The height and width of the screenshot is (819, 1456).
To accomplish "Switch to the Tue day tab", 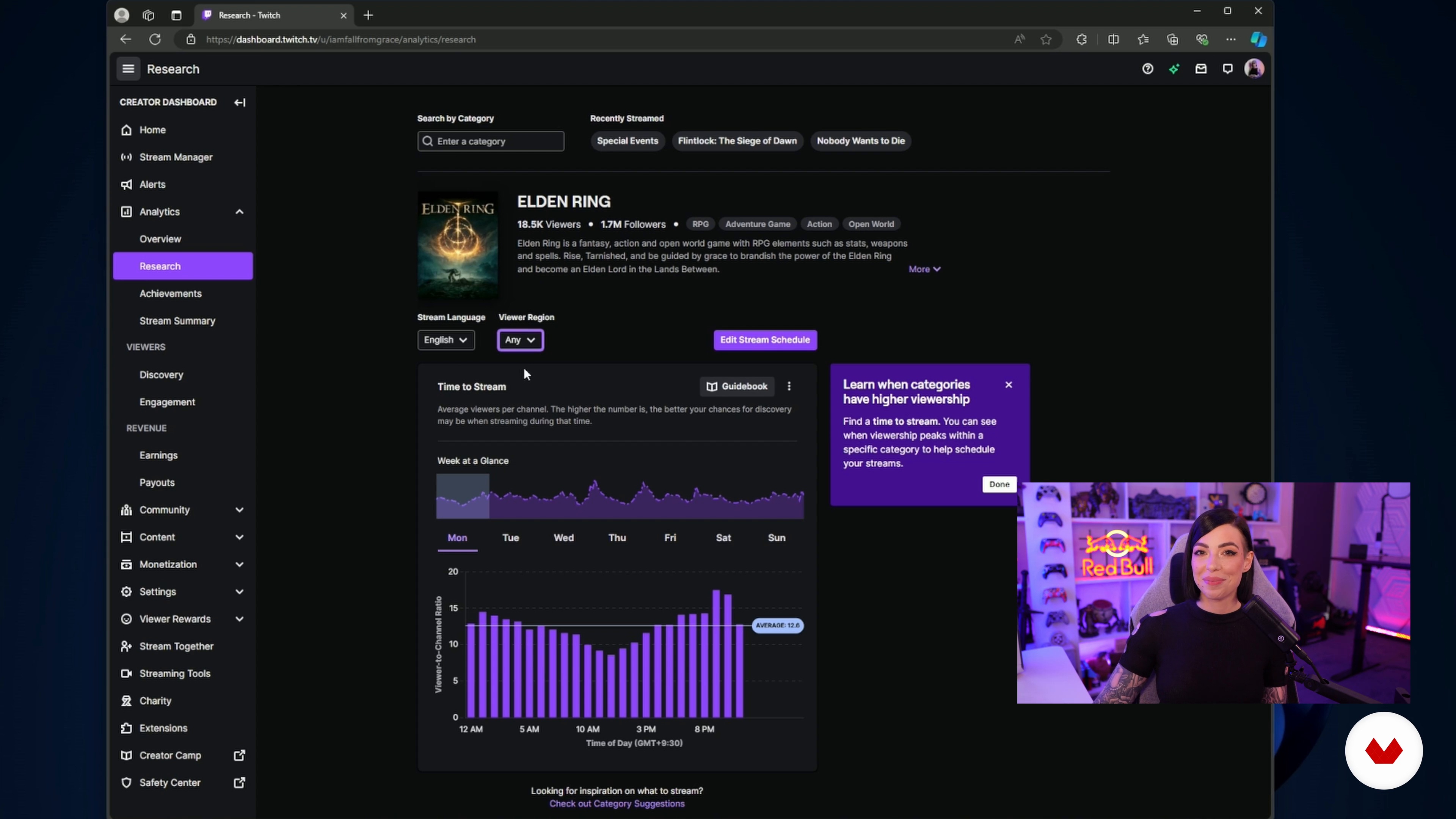I will pos(510,538).
